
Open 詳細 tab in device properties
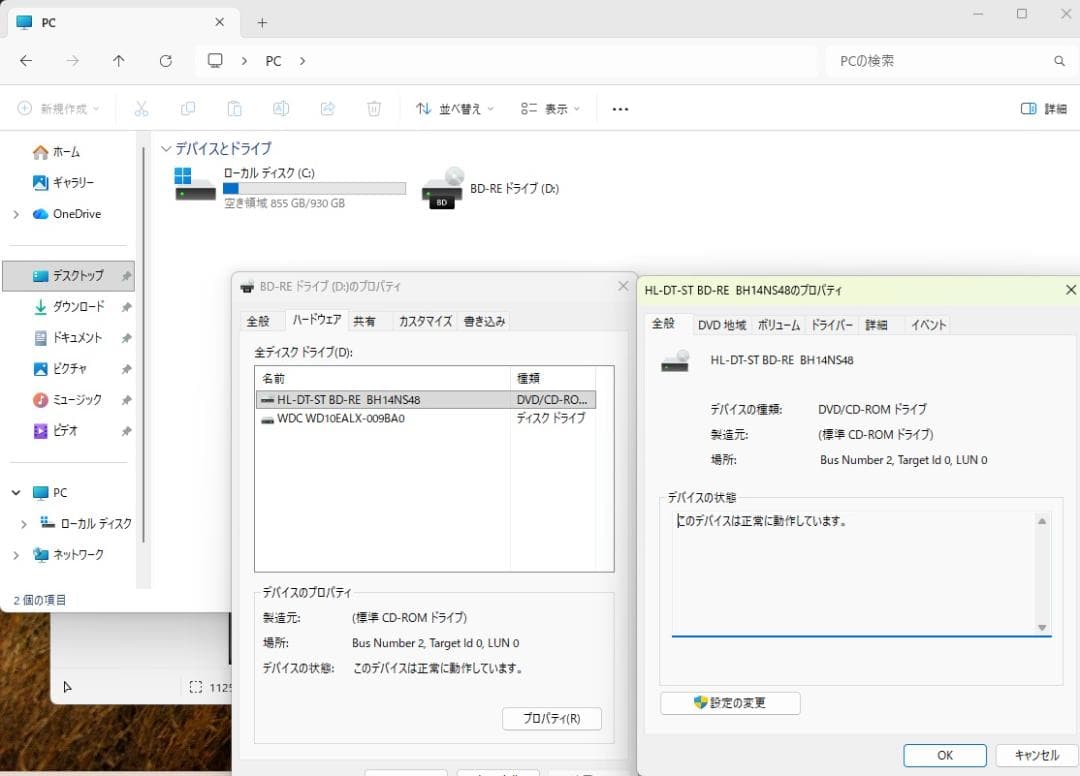point(876,325)
